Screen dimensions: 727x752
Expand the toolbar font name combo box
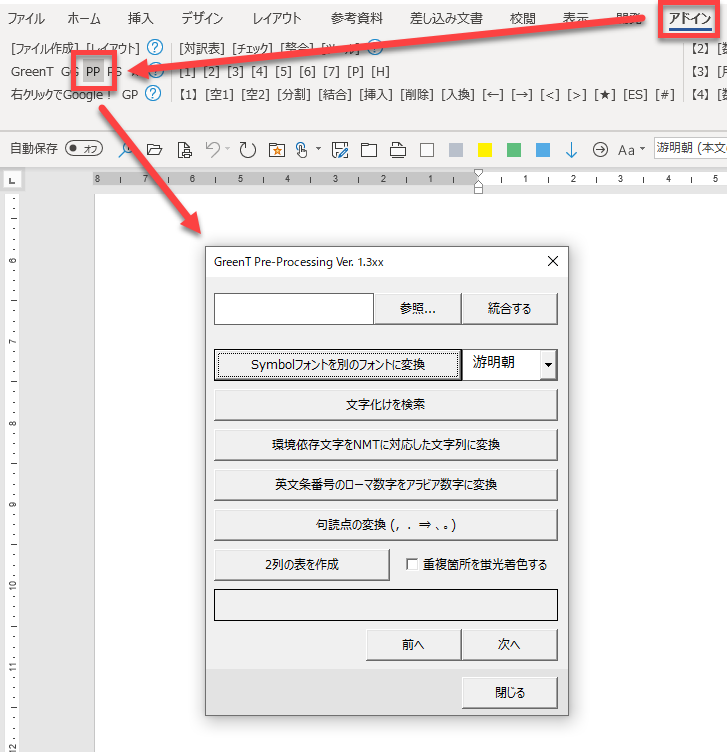(x=690, y=149)
